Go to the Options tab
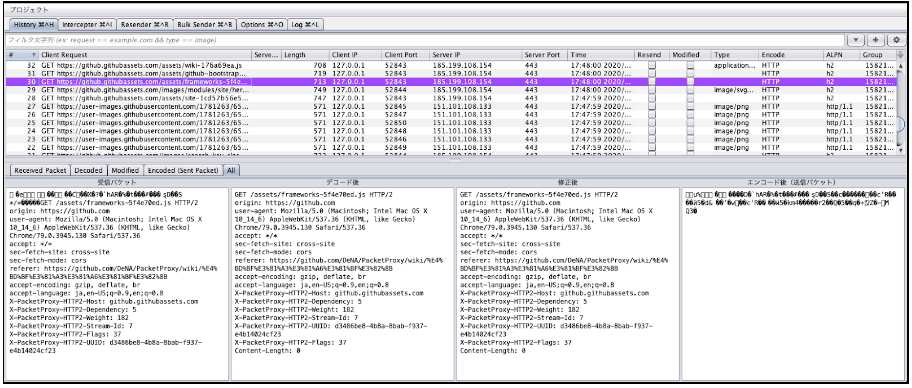The image size is (912, 388). click(262, 24)
